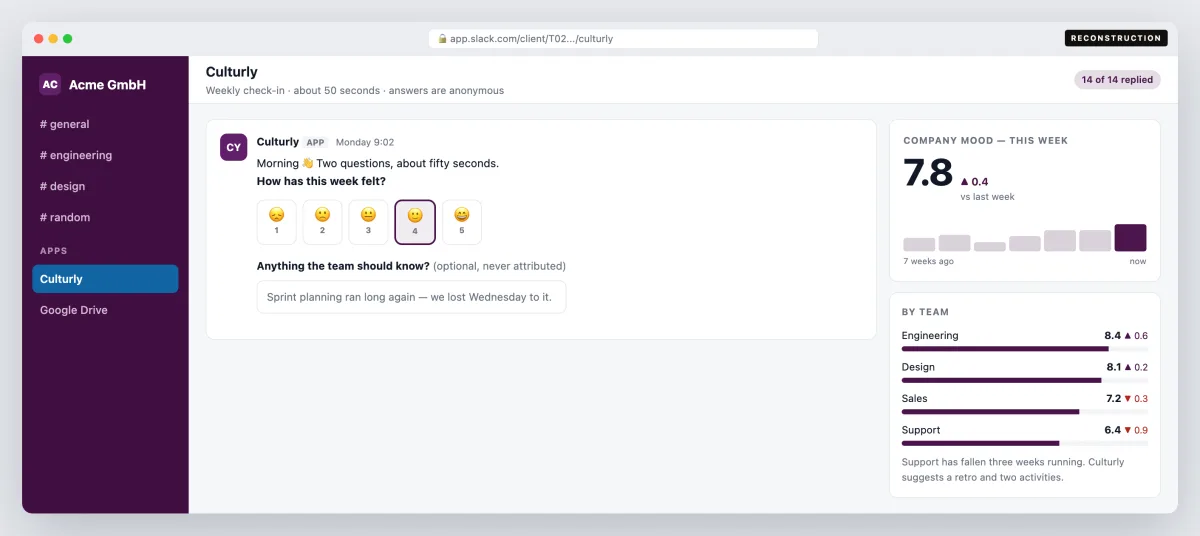The width and height of the screenshot is (1200, 536).
Task: Click the Culturly channel header title
Action: (x=232, y=72)
